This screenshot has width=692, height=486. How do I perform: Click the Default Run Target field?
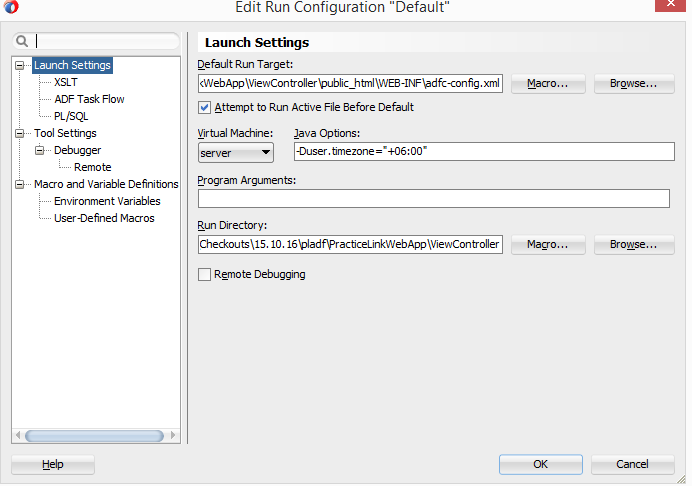(350, 83)
